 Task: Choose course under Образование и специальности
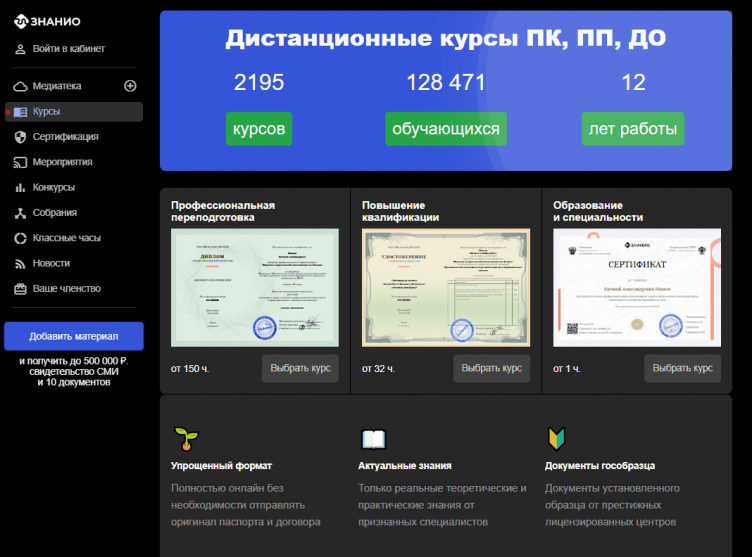(x=682, y=368)
